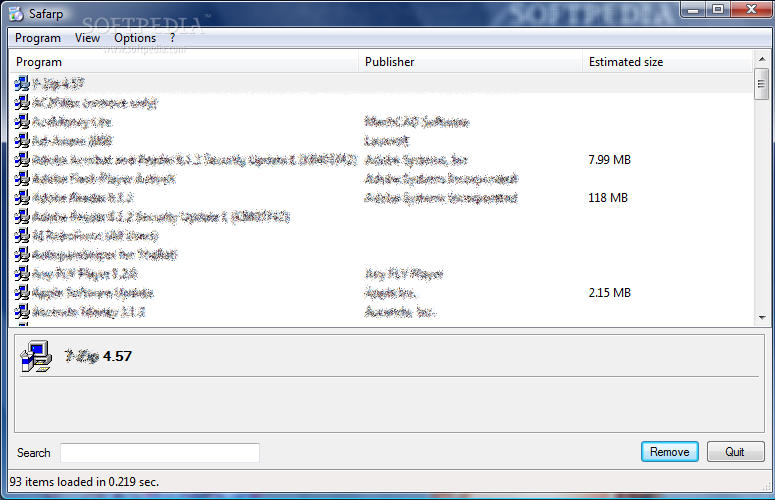This screenshot has height=500, width=775.
Task: Click the installer icon on the 7.99 MB row
Action: tap(22, 160)
